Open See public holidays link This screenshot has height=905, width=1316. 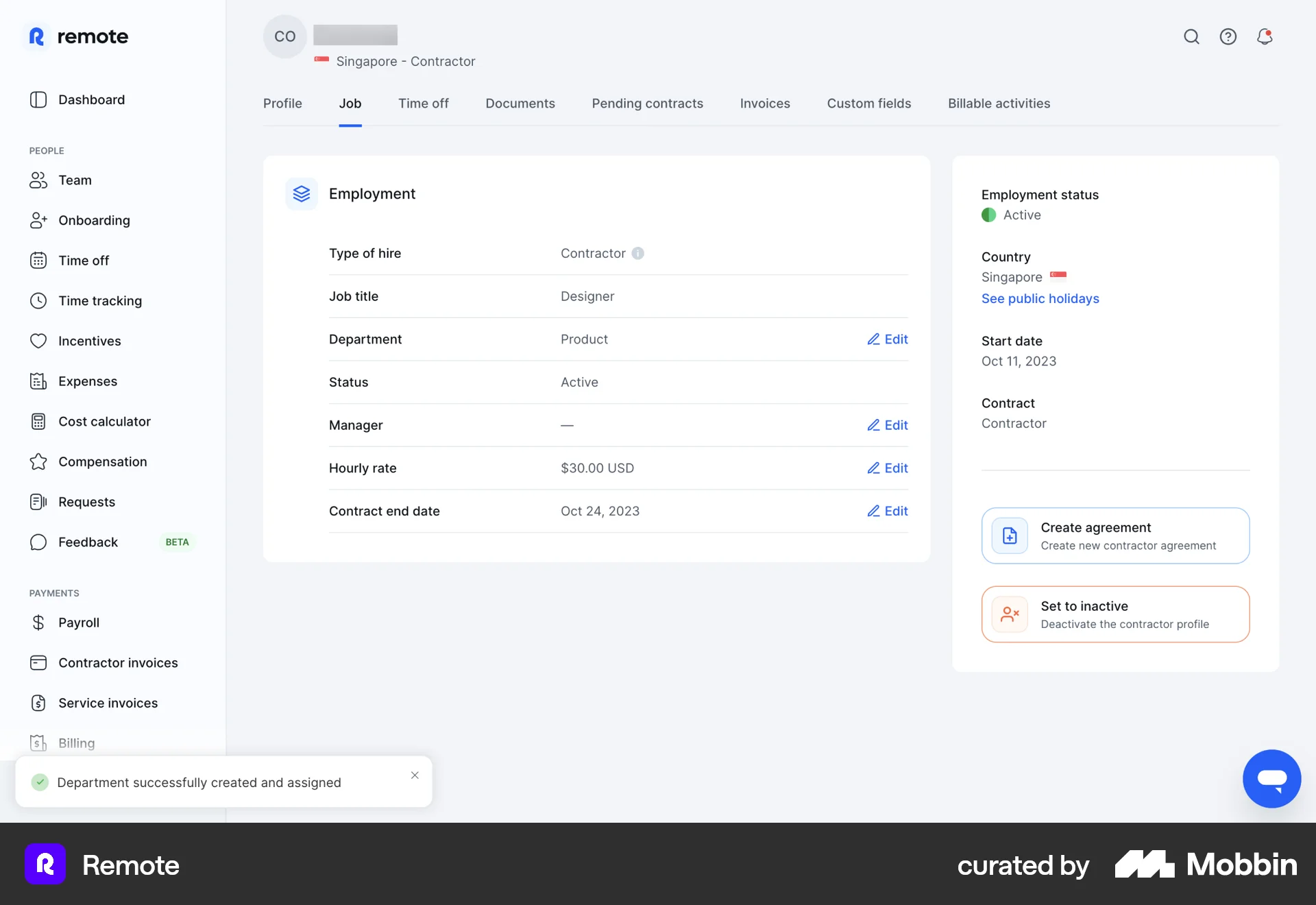tap(1040, 298)
